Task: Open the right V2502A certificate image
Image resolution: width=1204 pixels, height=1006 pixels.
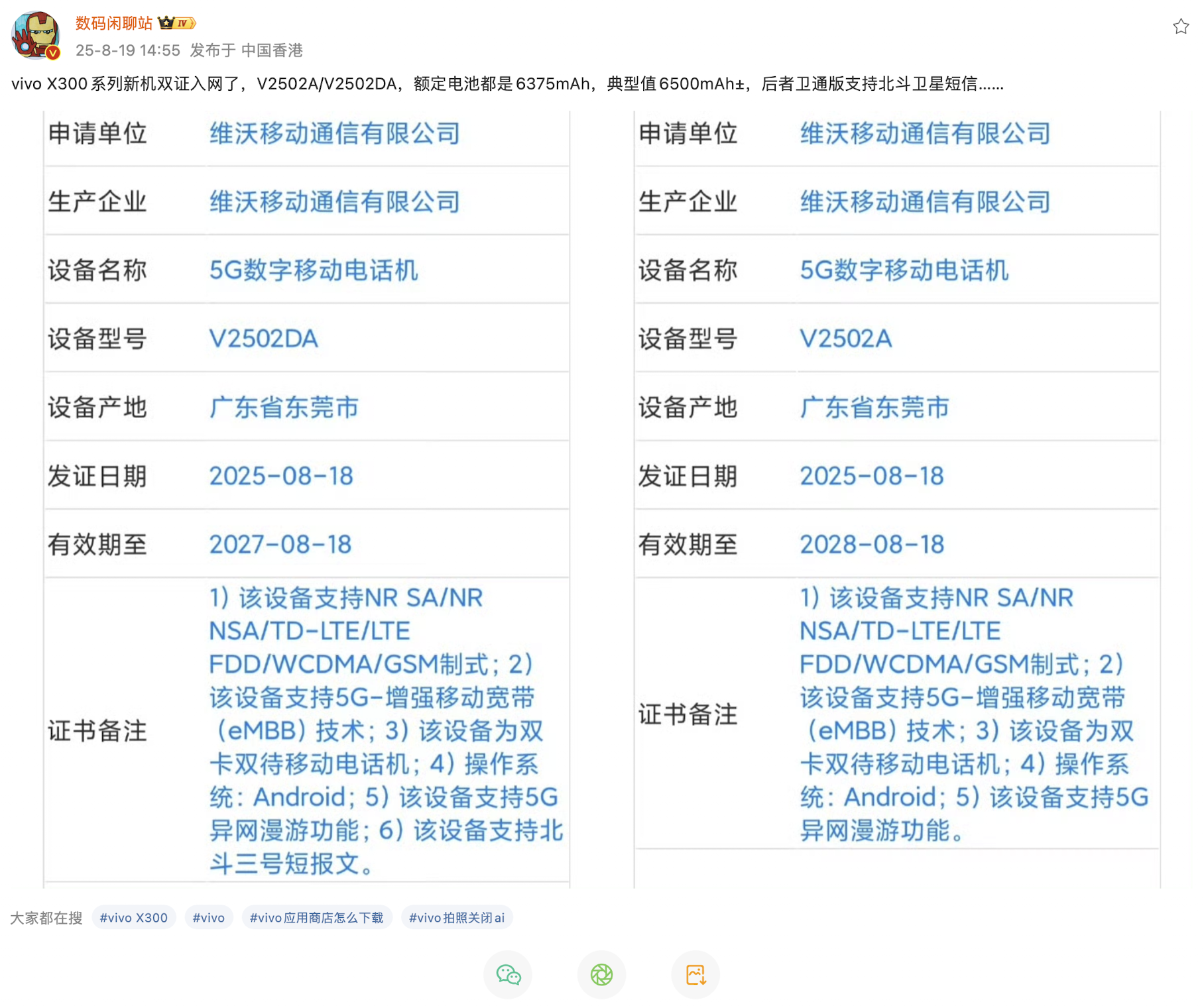Action: (897, 499)
